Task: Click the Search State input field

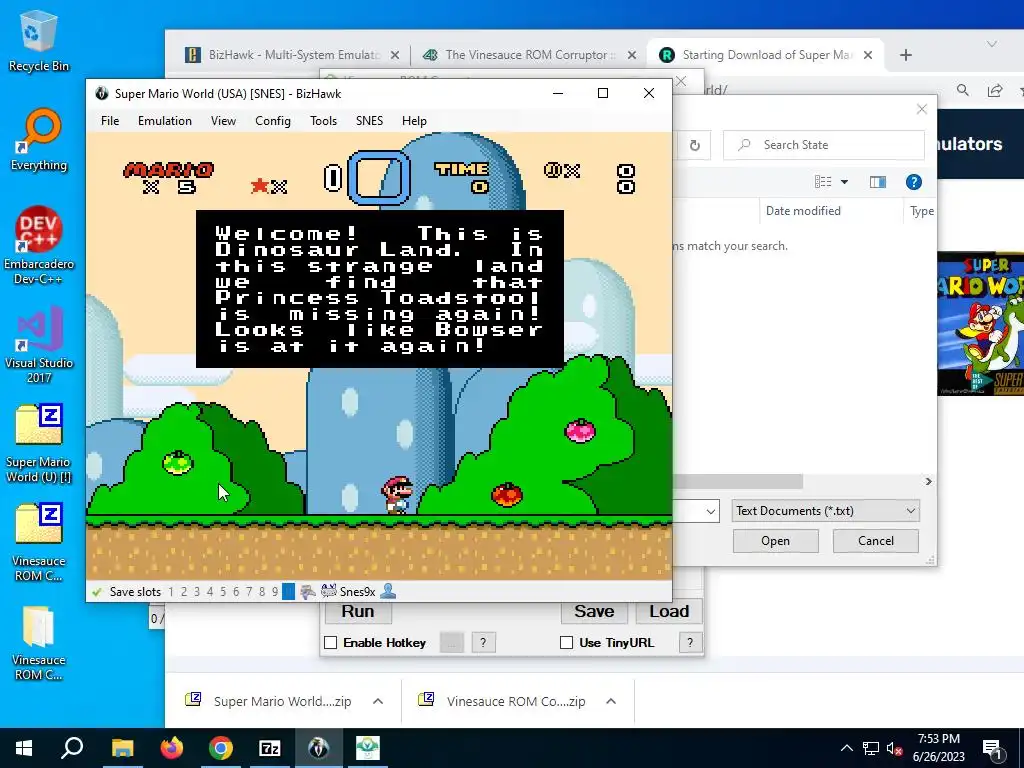Action: click(x=824, y=145)
